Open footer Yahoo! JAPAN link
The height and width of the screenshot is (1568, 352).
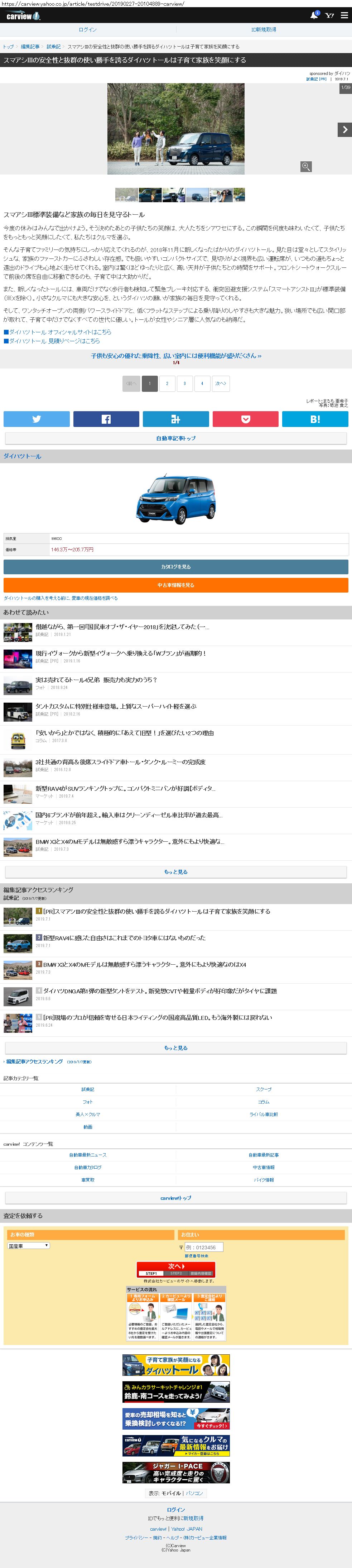187,1529
